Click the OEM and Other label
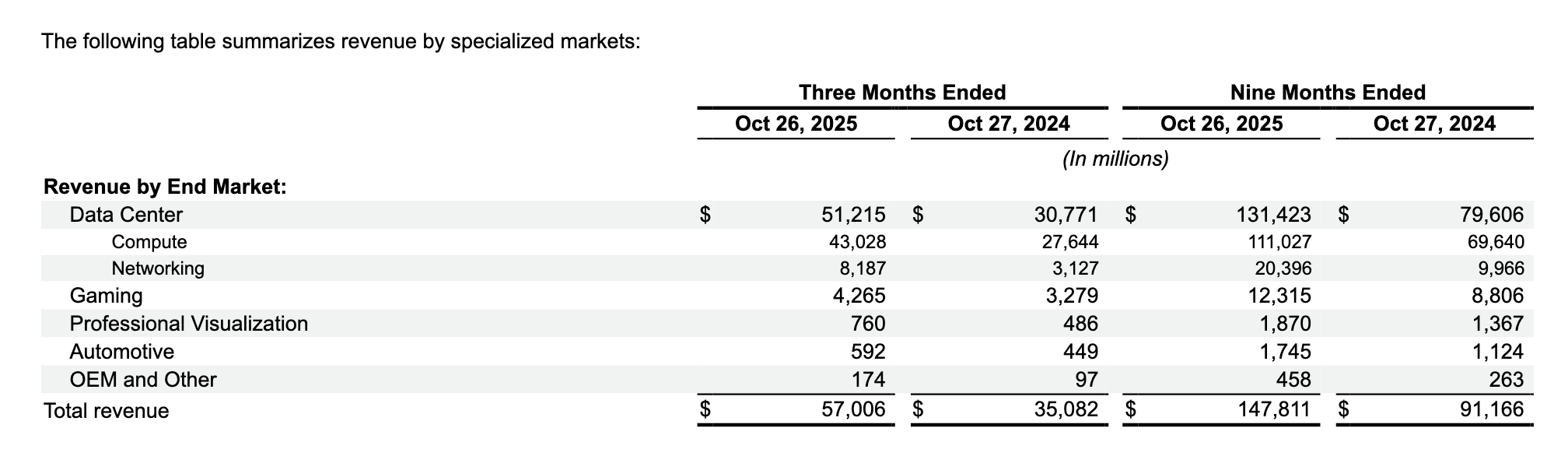 pos(142,380)
